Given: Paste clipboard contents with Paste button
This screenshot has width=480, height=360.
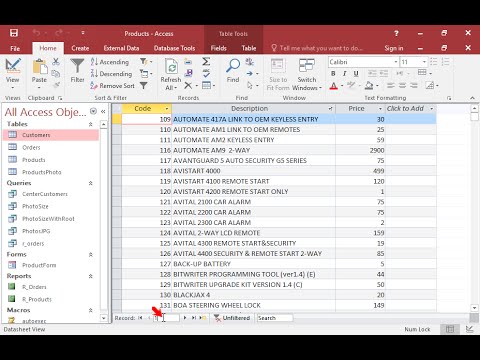Looking at the screenshot, I should point(39,74).
